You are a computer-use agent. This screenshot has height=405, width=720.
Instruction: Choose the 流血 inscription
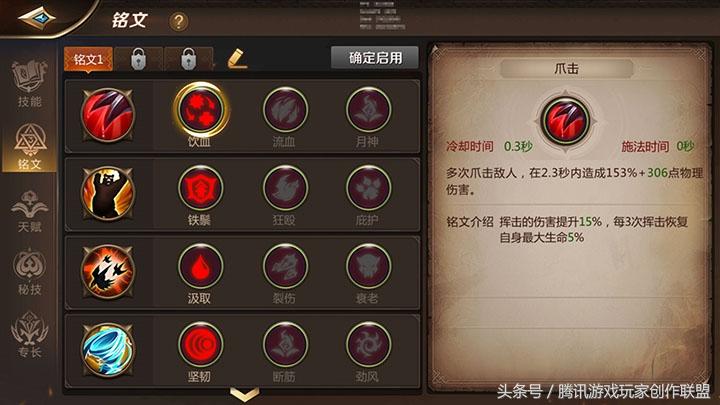coord(285,110)
